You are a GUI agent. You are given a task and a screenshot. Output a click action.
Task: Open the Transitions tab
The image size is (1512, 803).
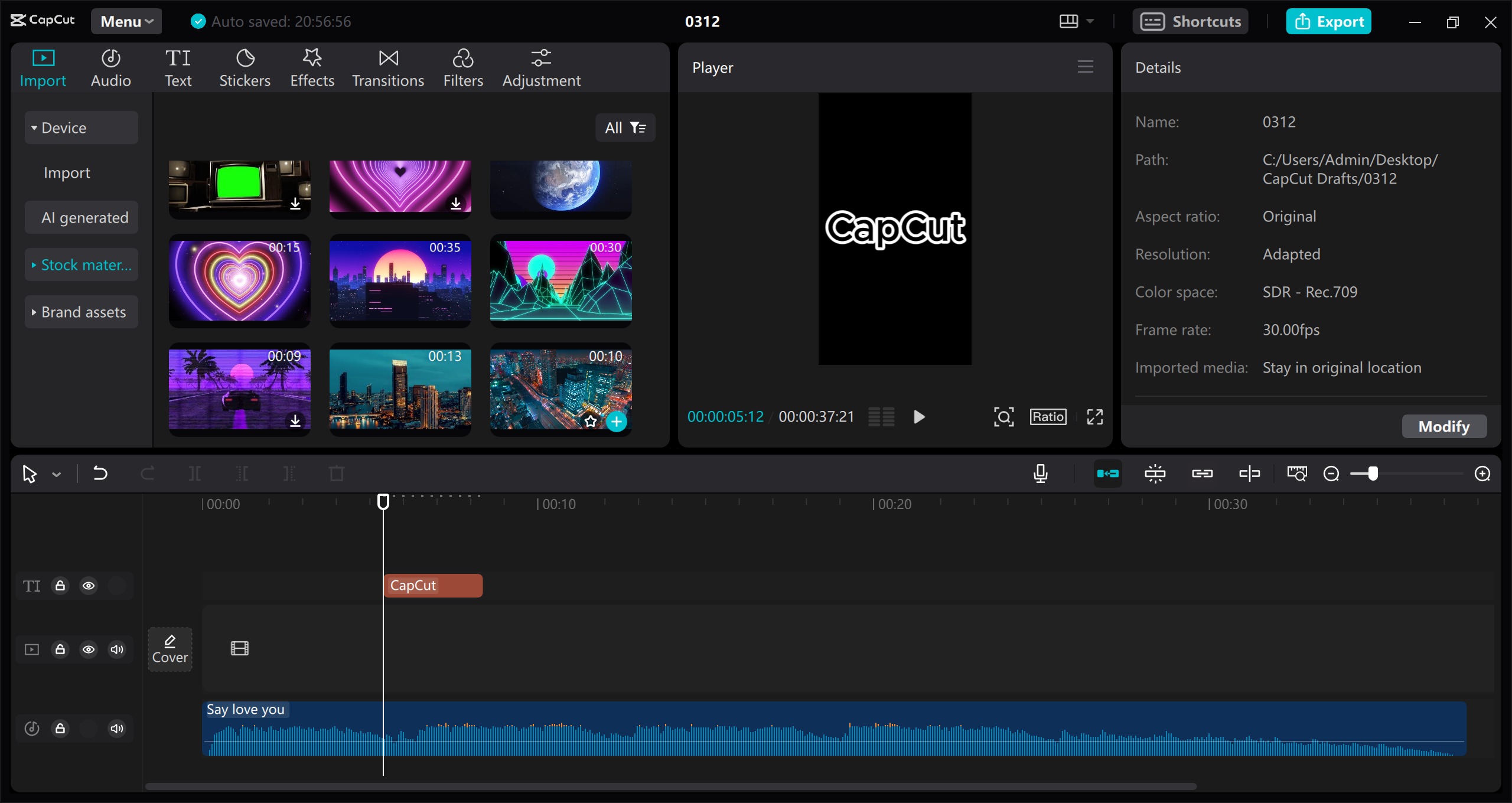[388, 68]
